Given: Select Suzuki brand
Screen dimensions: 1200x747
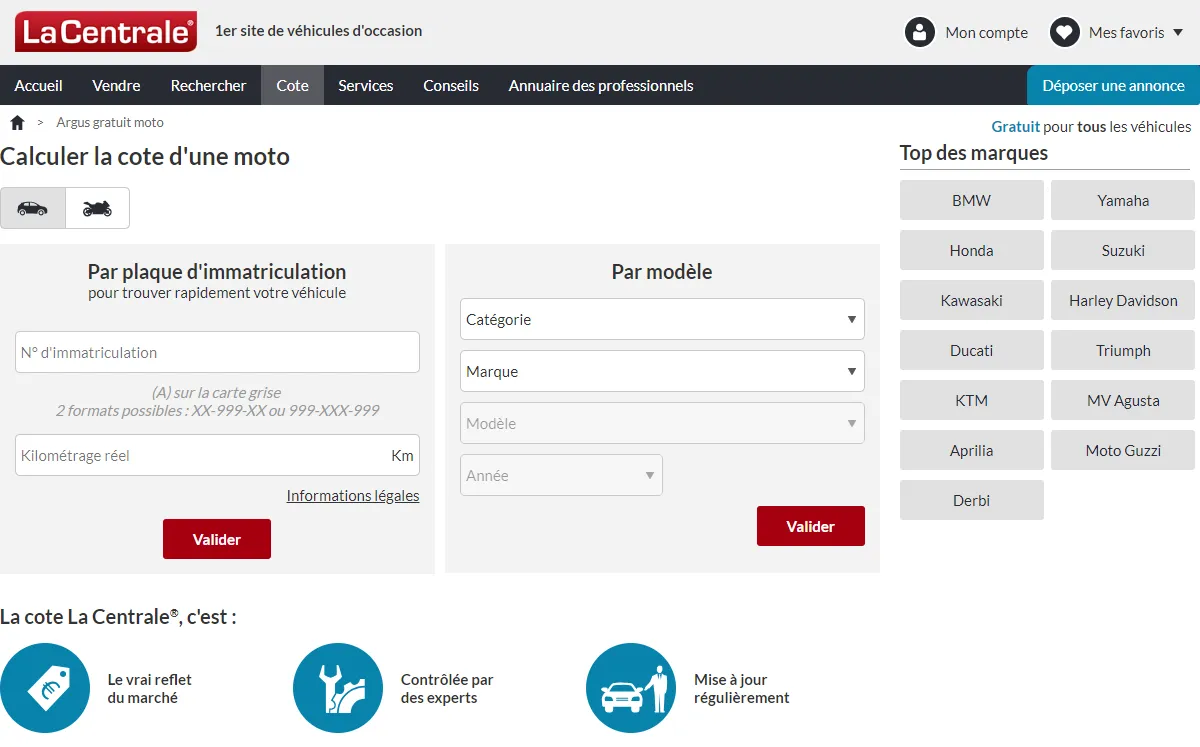Looking at the screenshot, I should point(1123,250).
